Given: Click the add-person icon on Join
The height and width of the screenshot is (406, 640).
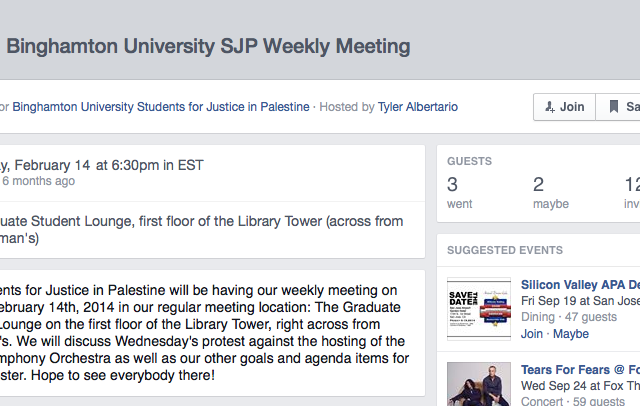Looking at the screenshot, I should click(550, 107).
